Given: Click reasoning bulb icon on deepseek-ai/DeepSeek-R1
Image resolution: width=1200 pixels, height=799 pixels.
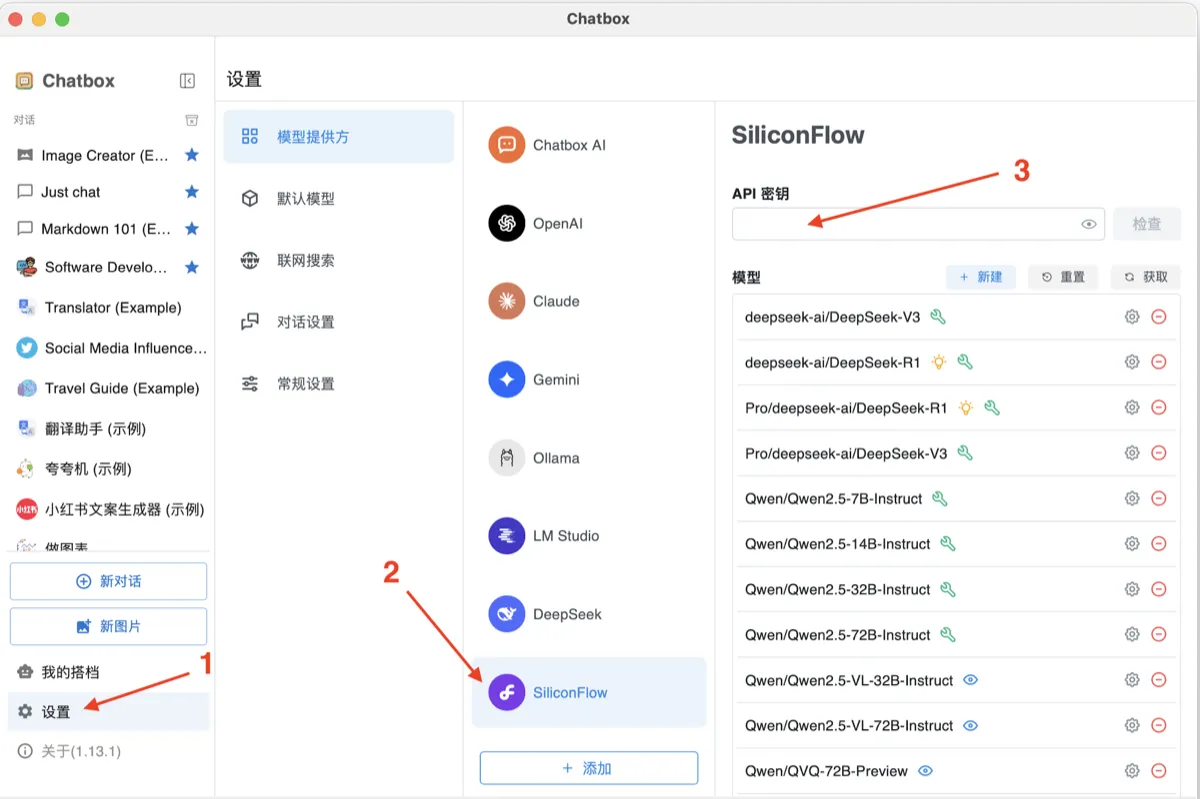Looking at the screenshot, I should tap(938, 362).
